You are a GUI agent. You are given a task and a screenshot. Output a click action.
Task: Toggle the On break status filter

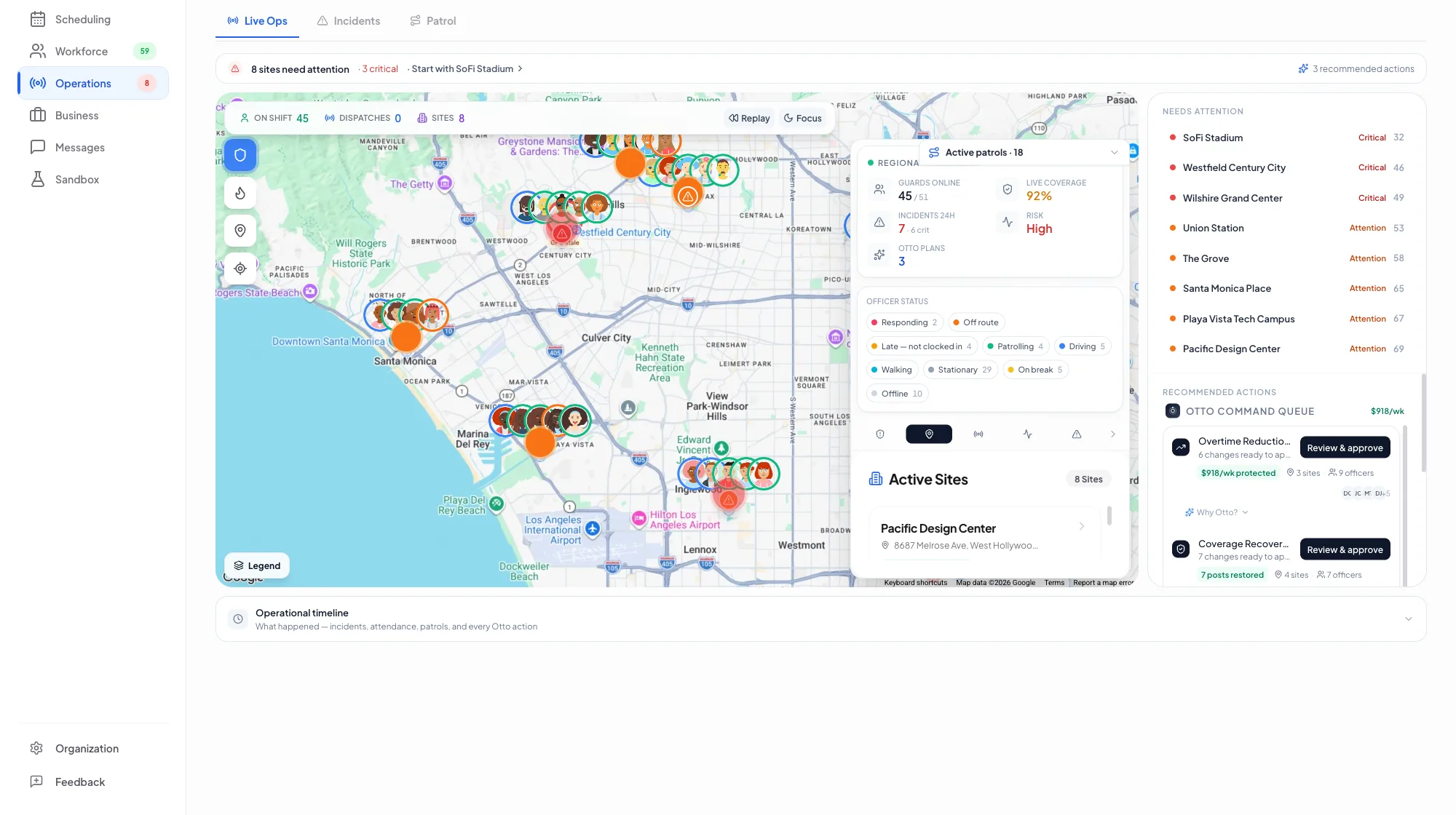1035,370
